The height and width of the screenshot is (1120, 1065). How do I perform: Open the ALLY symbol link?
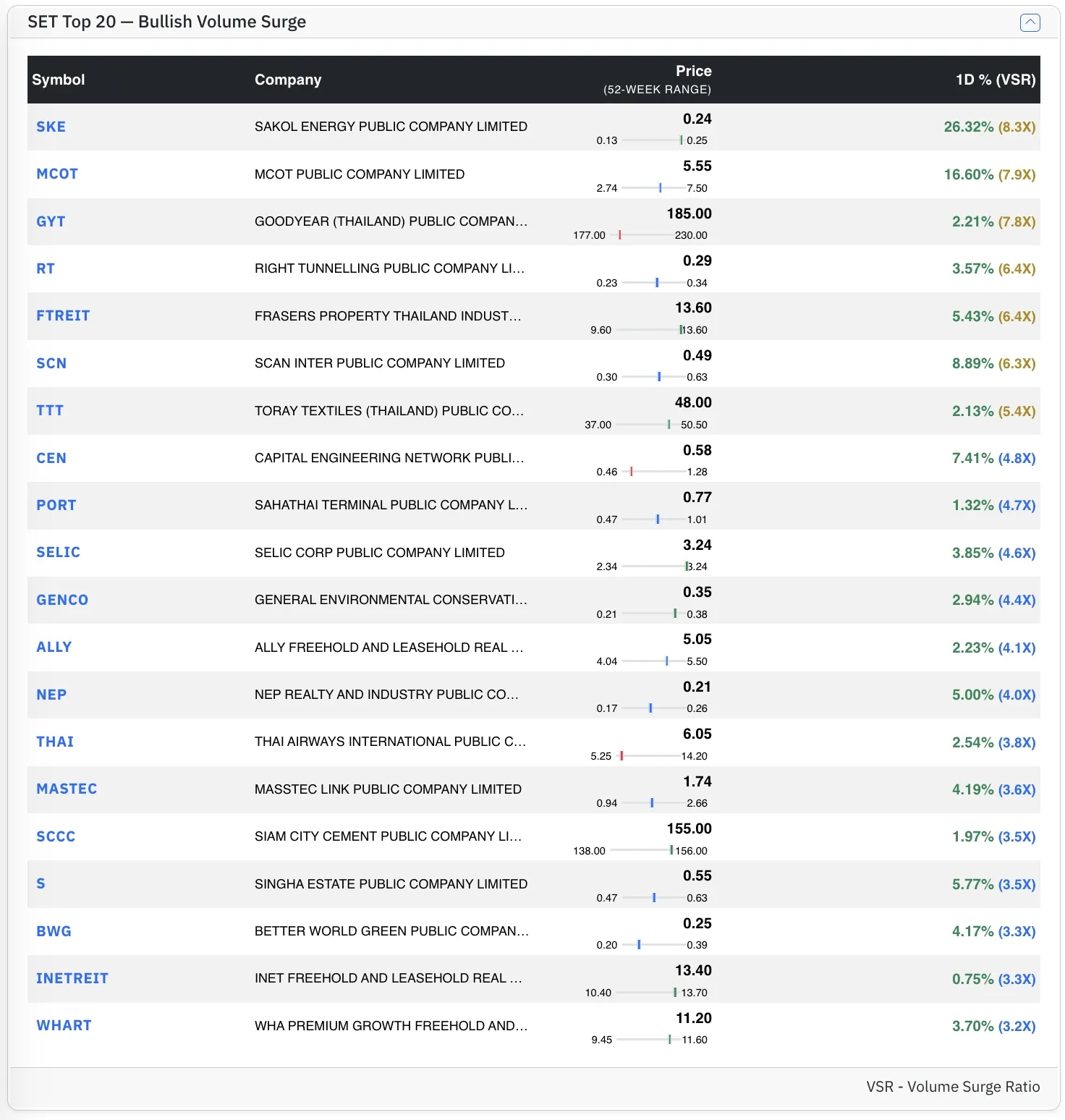click(54, 648)
